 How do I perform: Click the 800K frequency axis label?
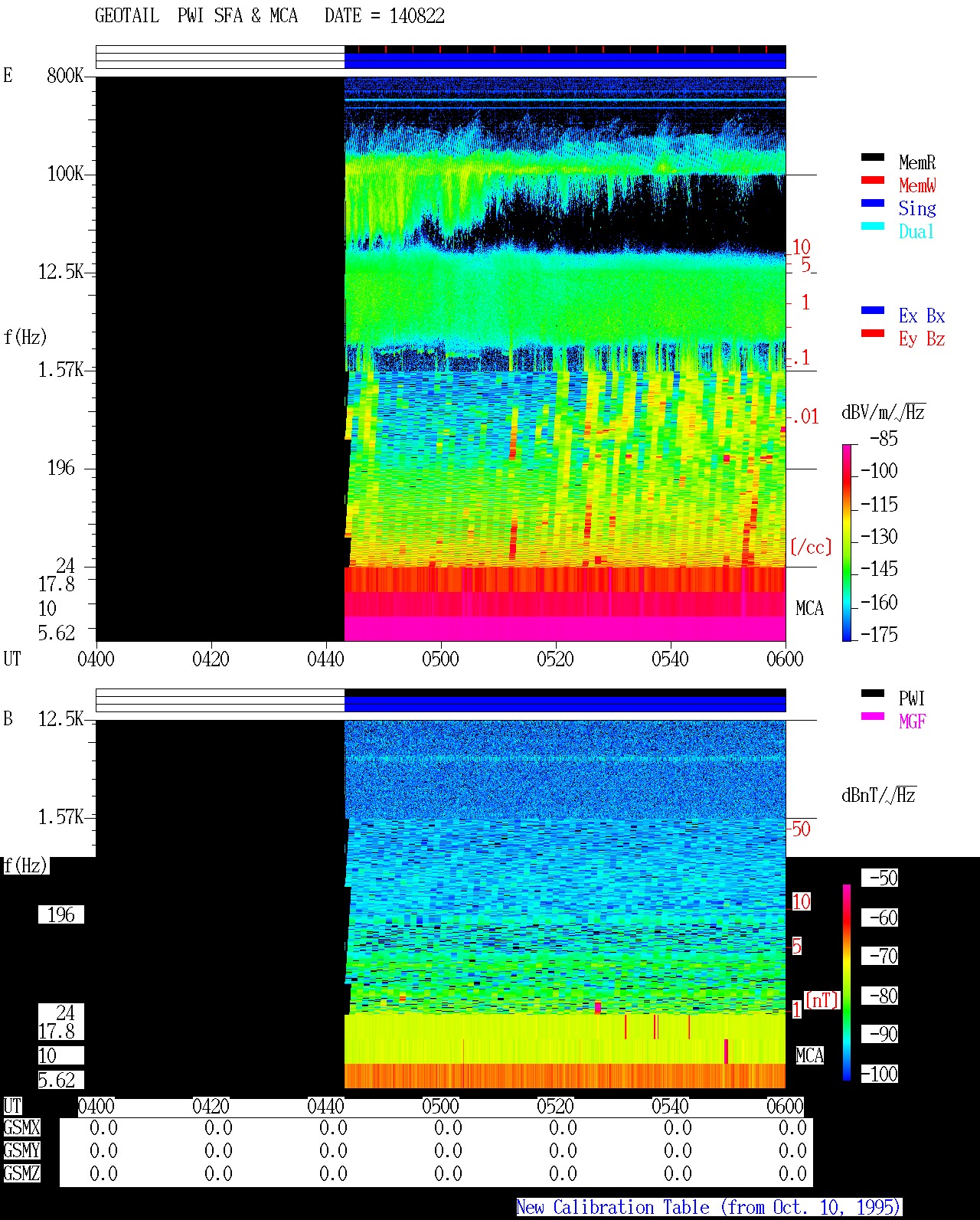point(65,75)
